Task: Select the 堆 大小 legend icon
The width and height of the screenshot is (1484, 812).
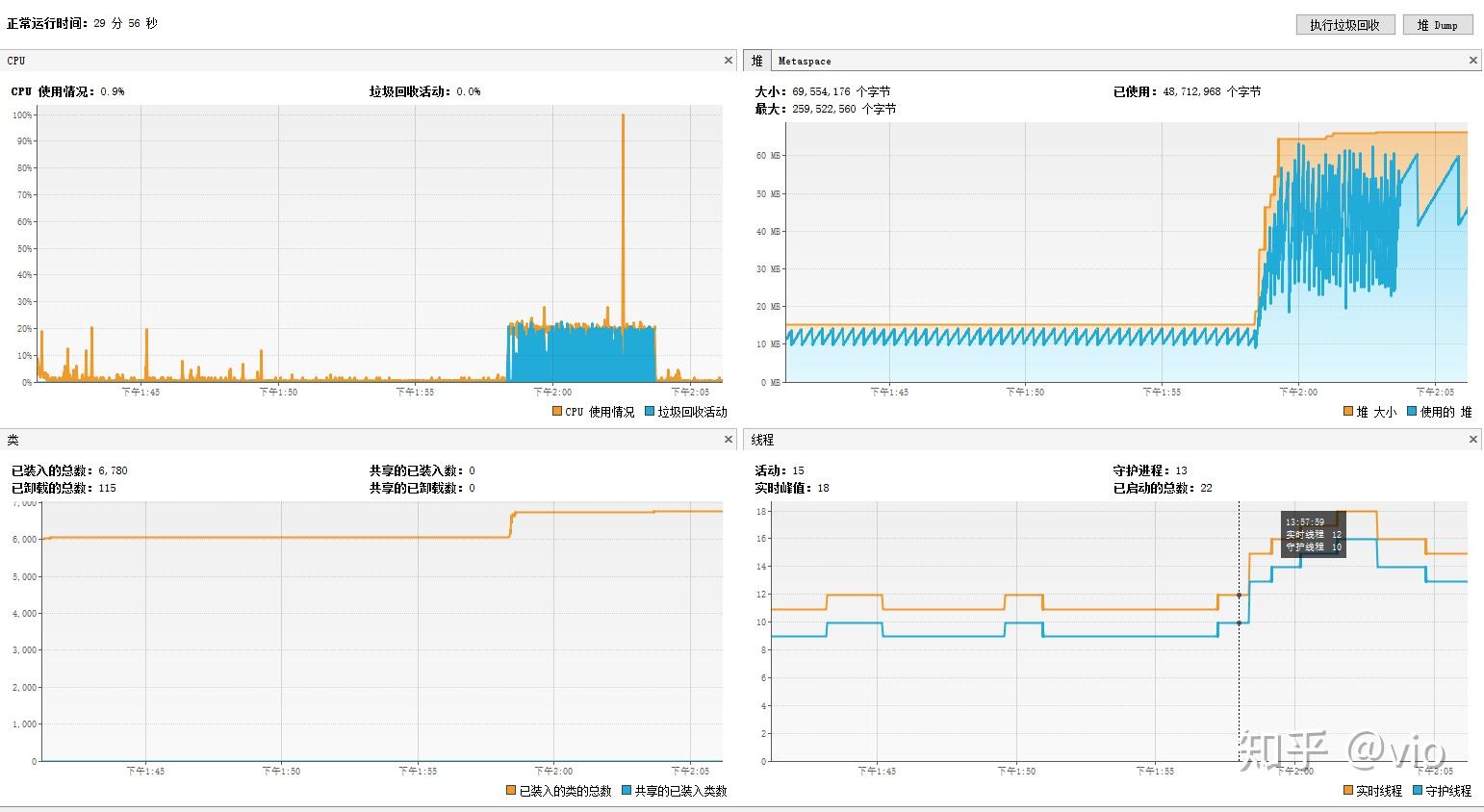Action: [x=1347, y=411]
